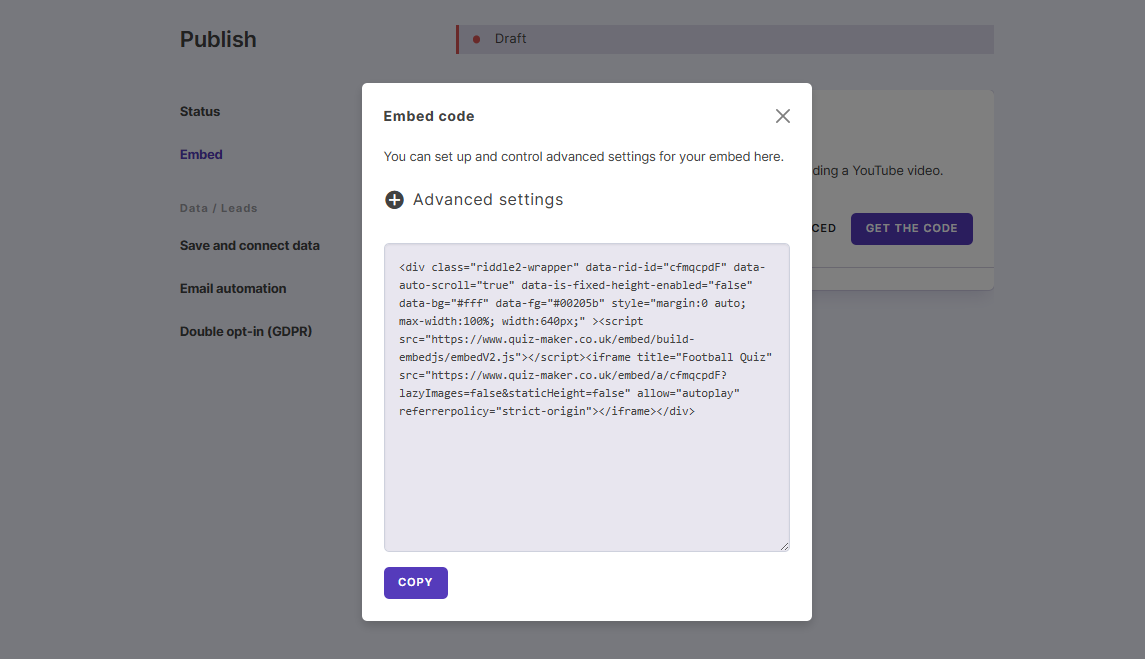Open the Status section in the sidebar

(x=199, y=111)
